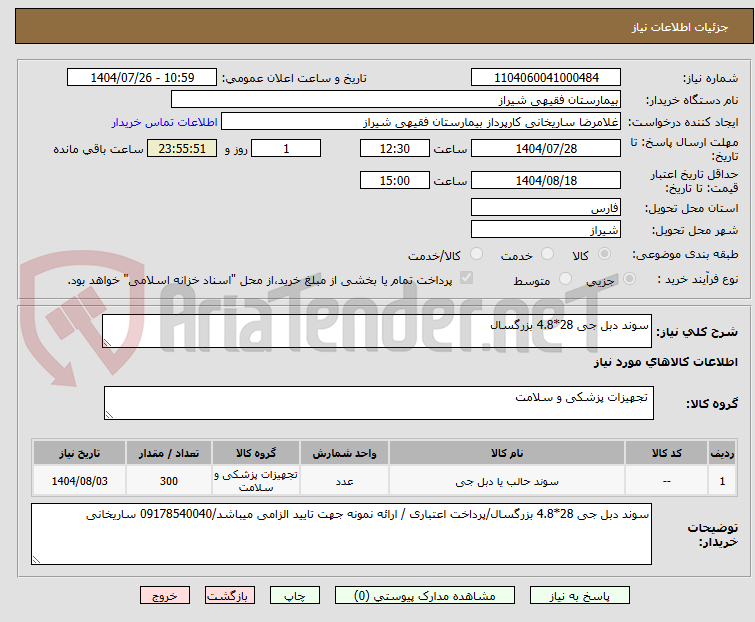Viewport: 755px width, 622px height.
Task: Click the resize grip of شرح کلی نیاز box
Action: (107, 343)
